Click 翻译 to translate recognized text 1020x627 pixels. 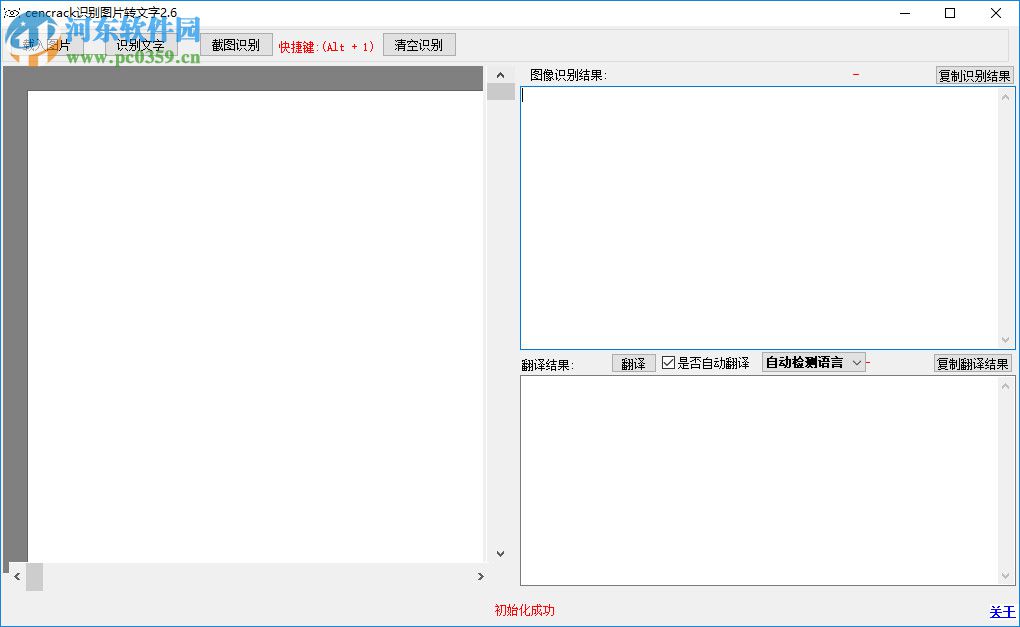(633, 362)
